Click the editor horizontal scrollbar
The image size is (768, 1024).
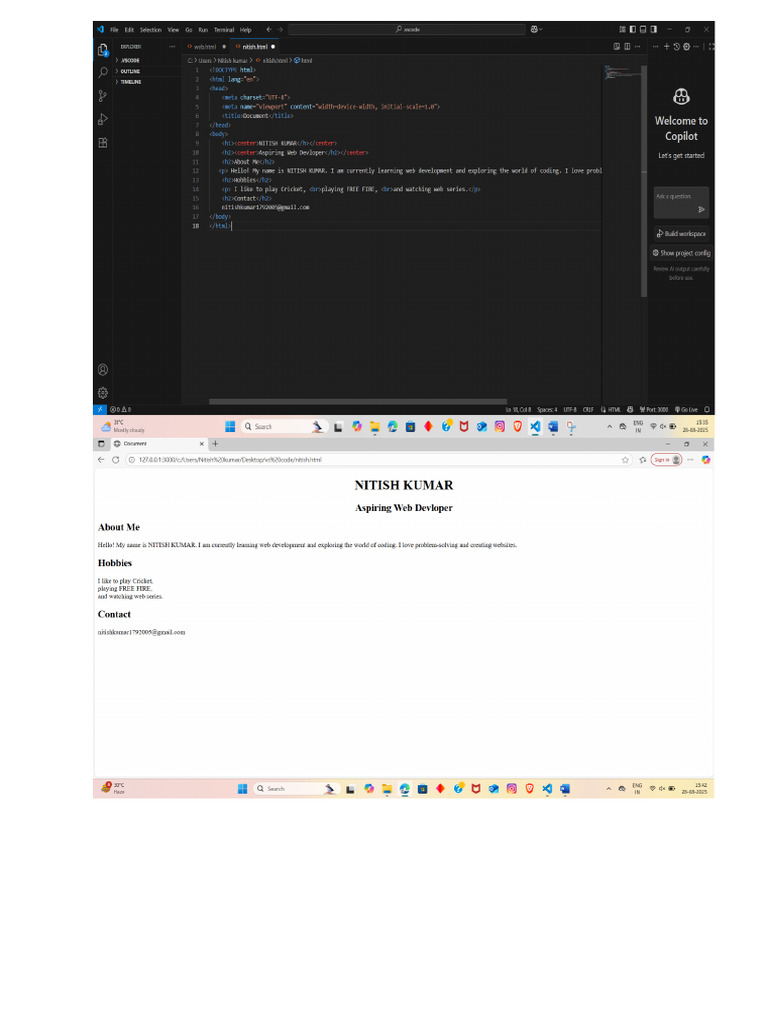click(358, 402)
